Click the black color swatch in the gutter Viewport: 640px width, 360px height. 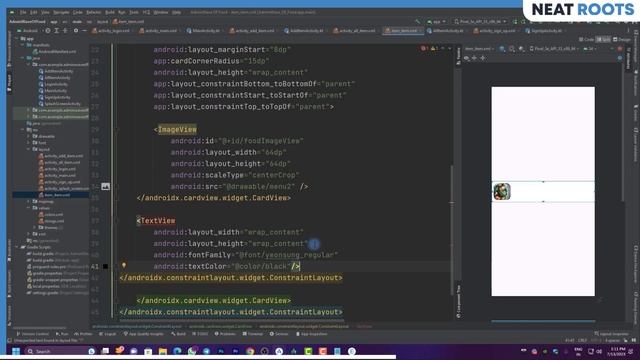105,267
